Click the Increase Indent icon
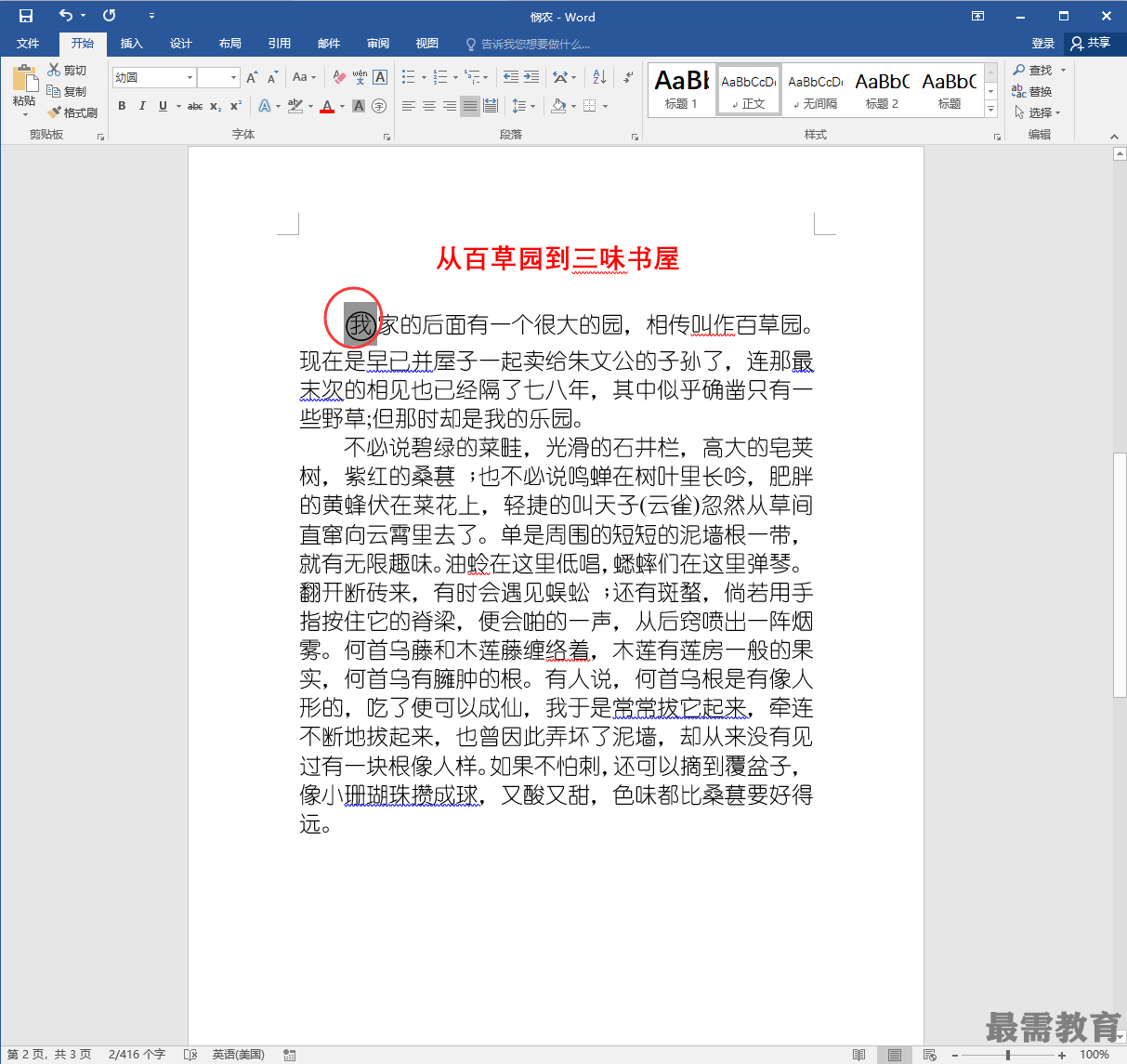This screenshot has width=1127, height=1064. coord(531,77)
